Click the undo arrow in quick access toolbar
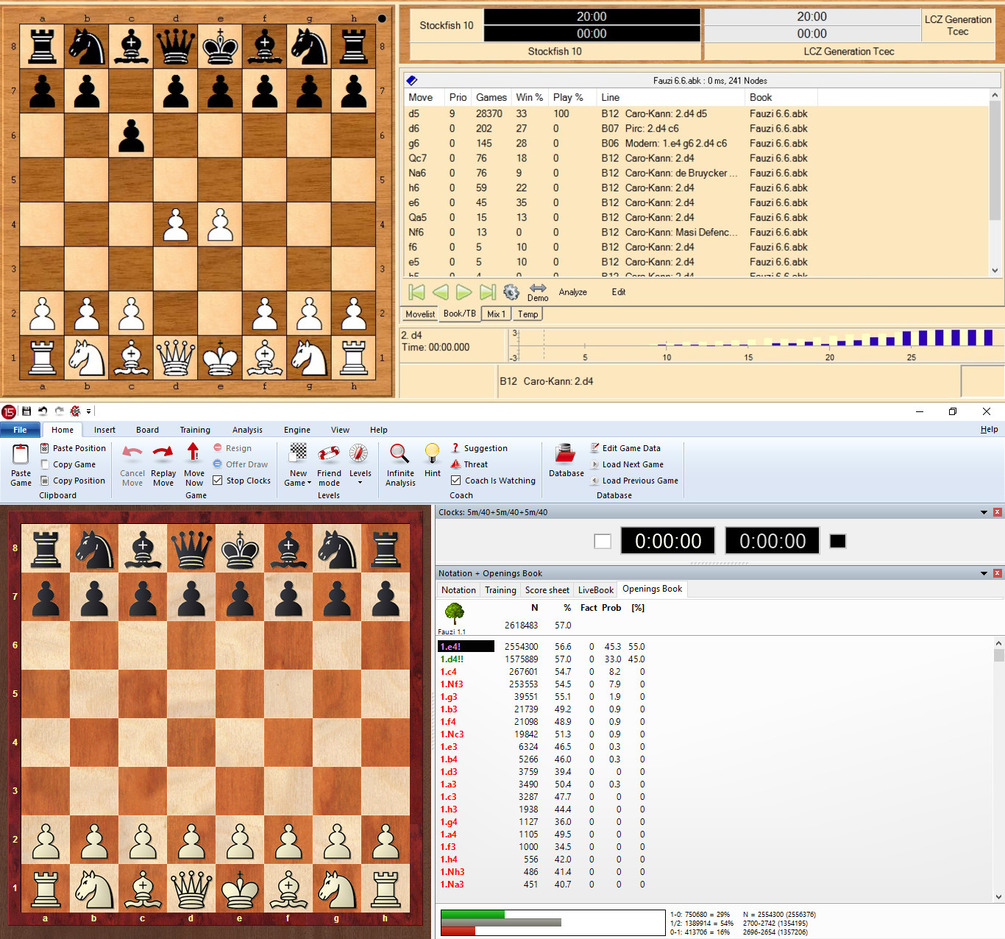The height and width of the screenshot is (939, 1005). 43,411
